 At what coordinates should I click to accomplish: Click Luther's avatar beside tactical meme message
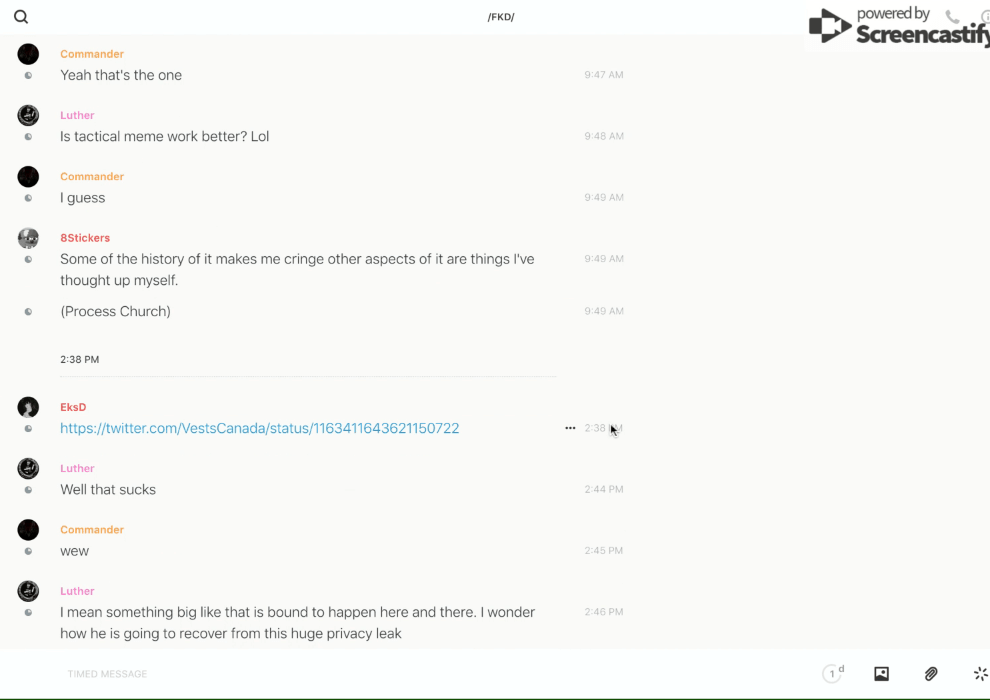(x=28, y=115)
